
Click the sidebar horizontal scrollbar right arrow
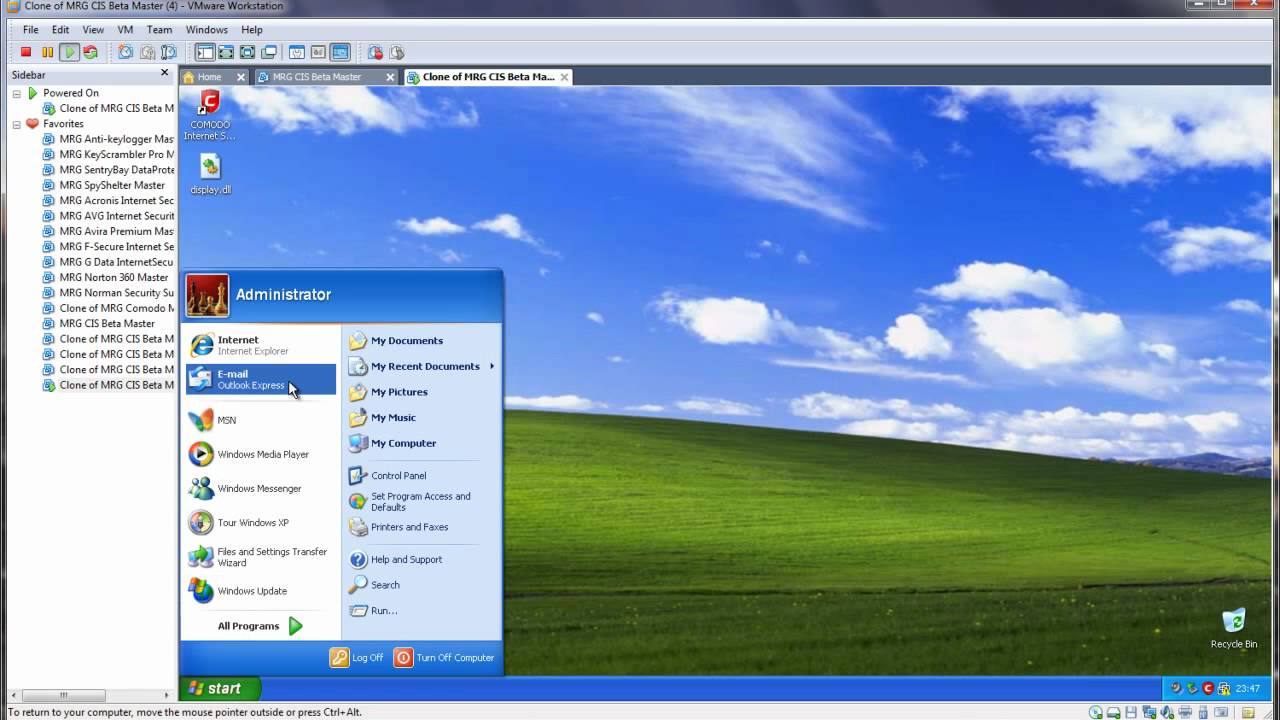coord(167,696)
